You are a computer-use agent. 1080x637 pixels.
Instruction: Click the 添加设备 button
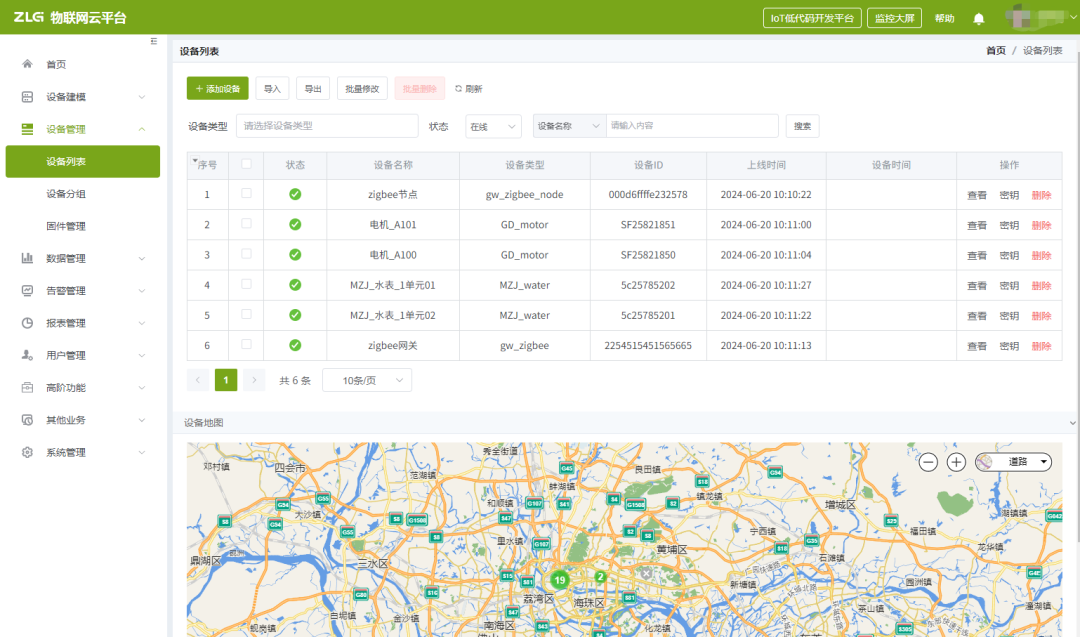(x=218, y=88)
